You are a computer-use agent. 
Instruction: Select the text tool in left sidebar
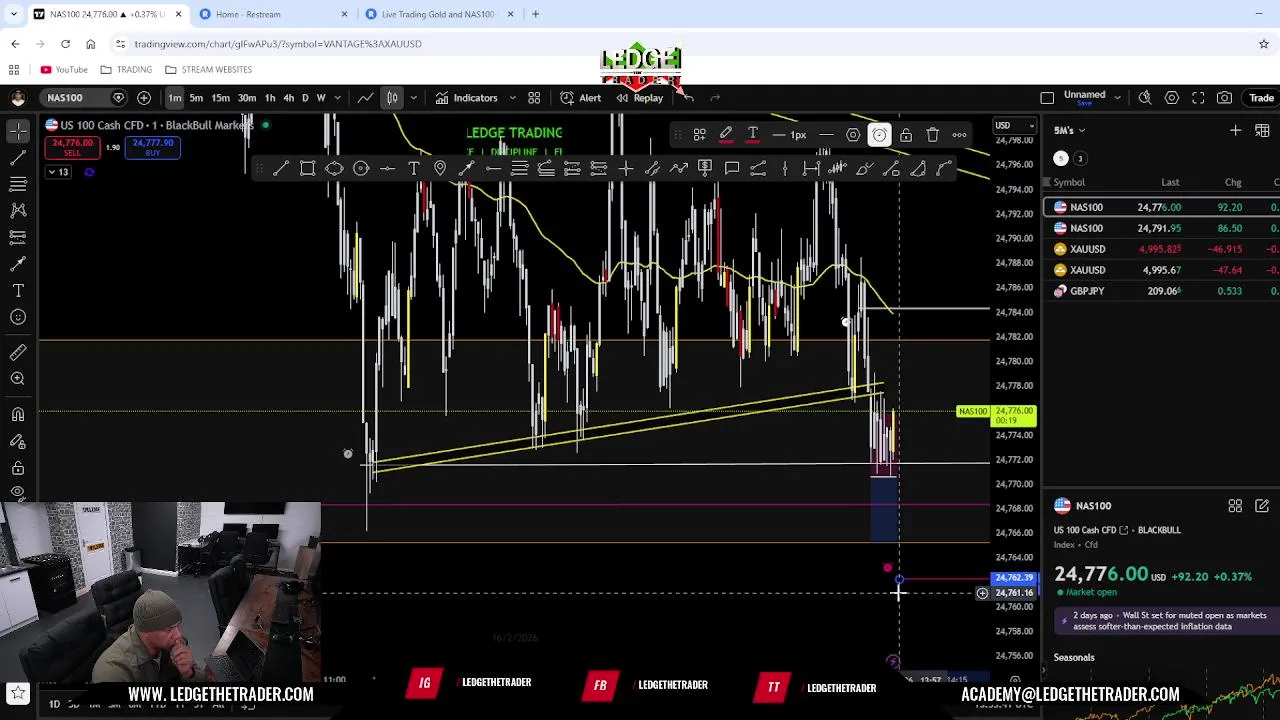point(18,290)
